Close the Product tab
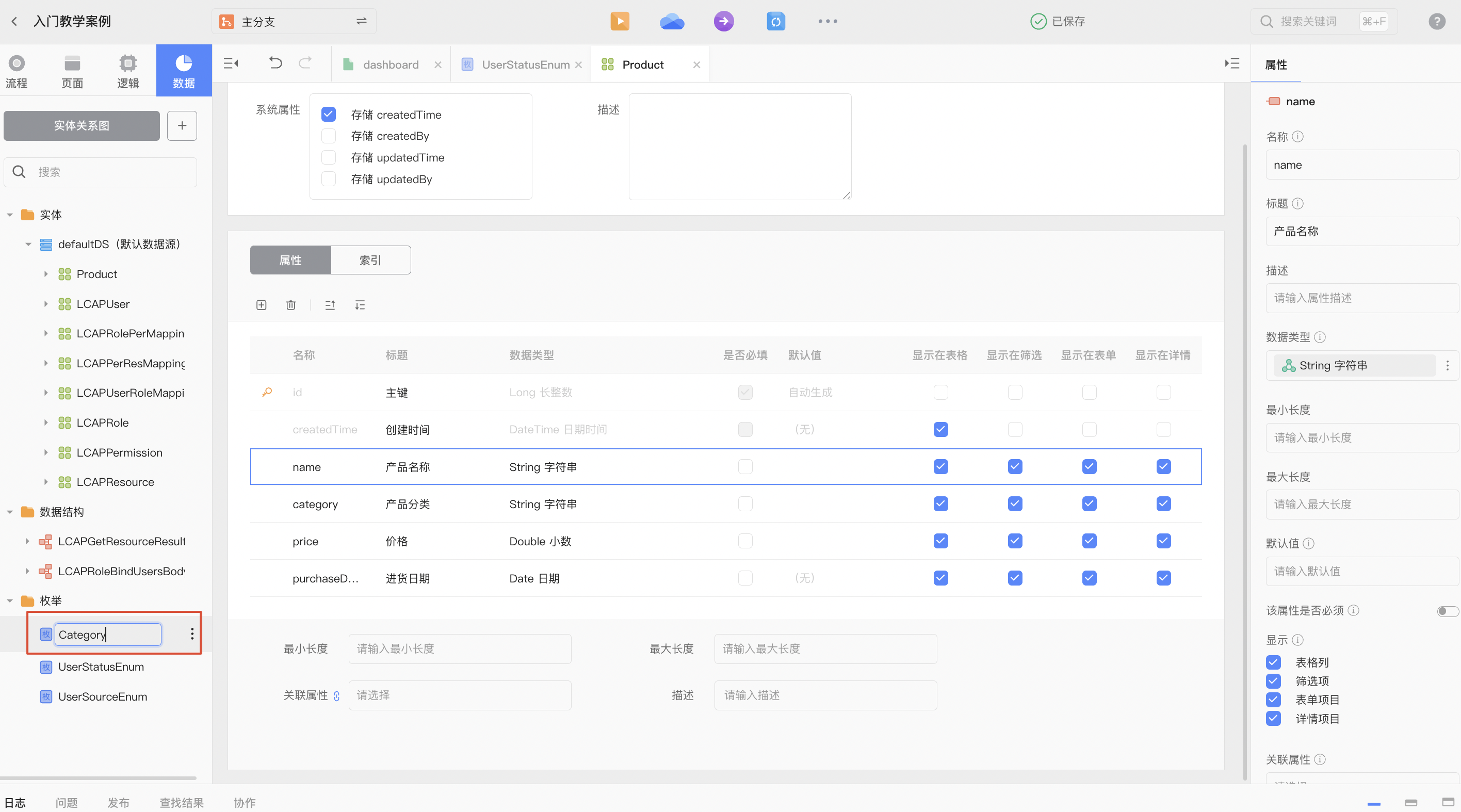 click(x=696, y=64)
